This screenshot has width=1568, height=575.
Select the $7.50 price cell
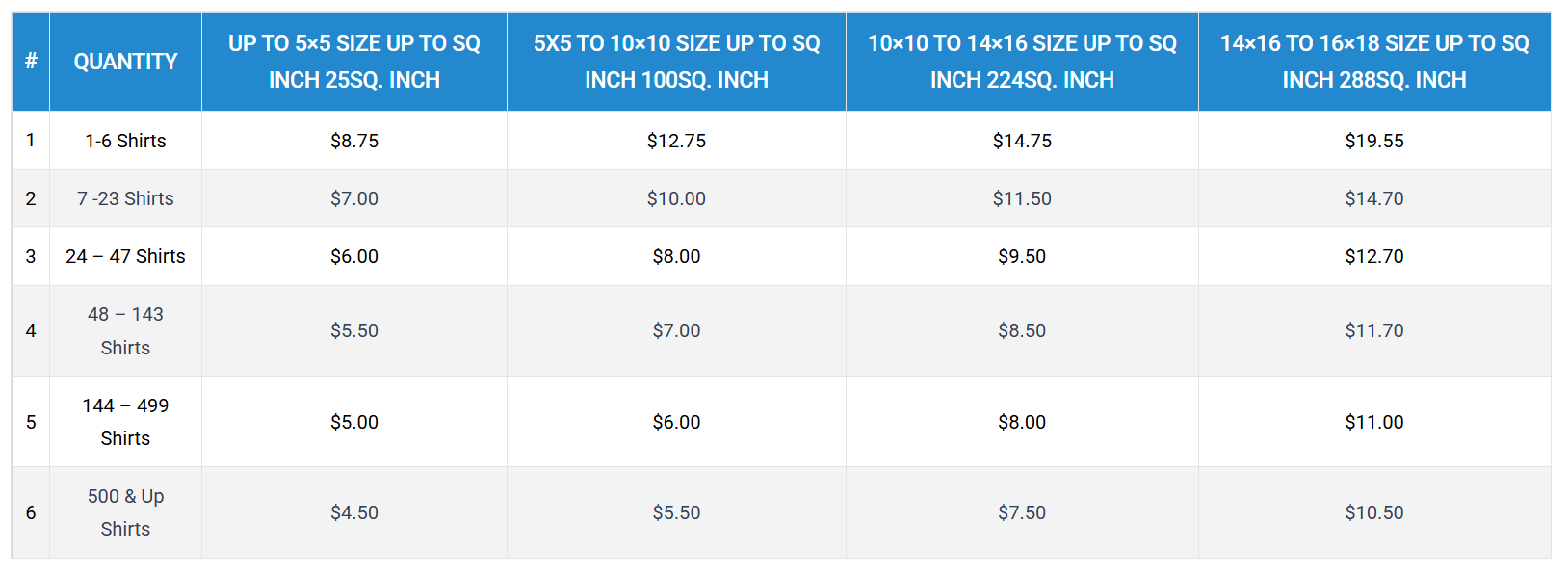pos(1022,512)
